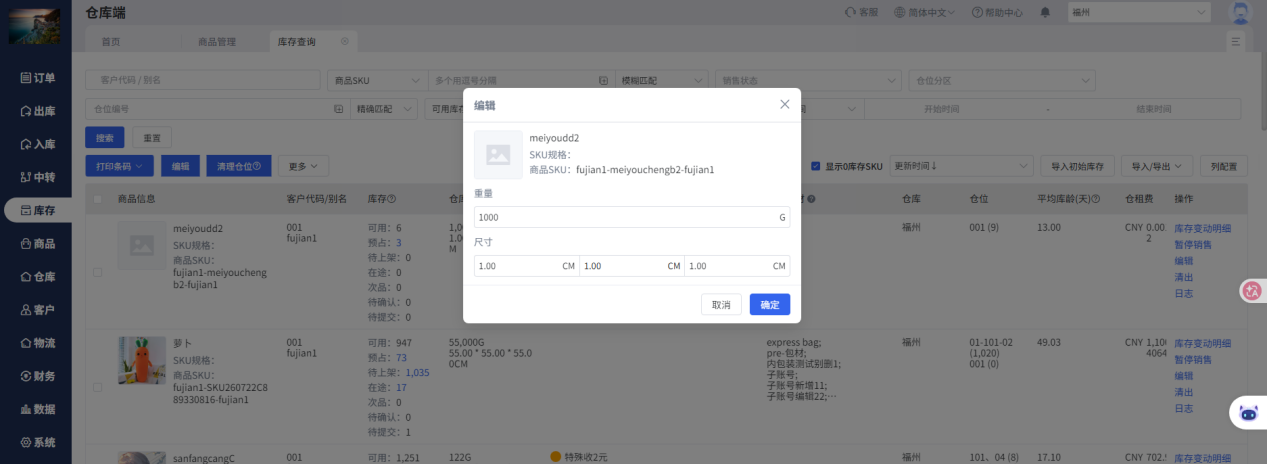Open notifications bell icon

(1045, 13)
